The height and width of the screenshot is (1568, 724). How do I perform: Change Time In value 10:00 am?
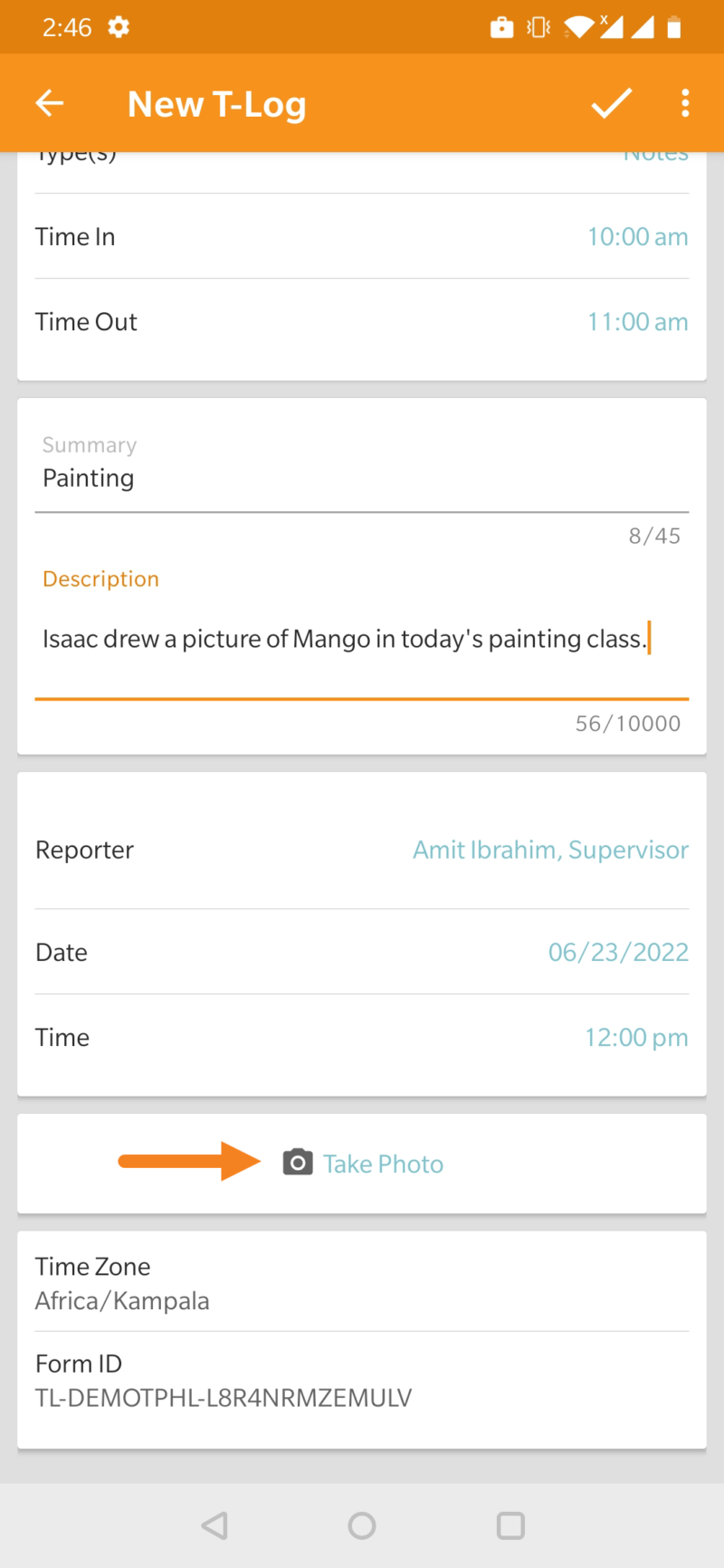point(637,237)
